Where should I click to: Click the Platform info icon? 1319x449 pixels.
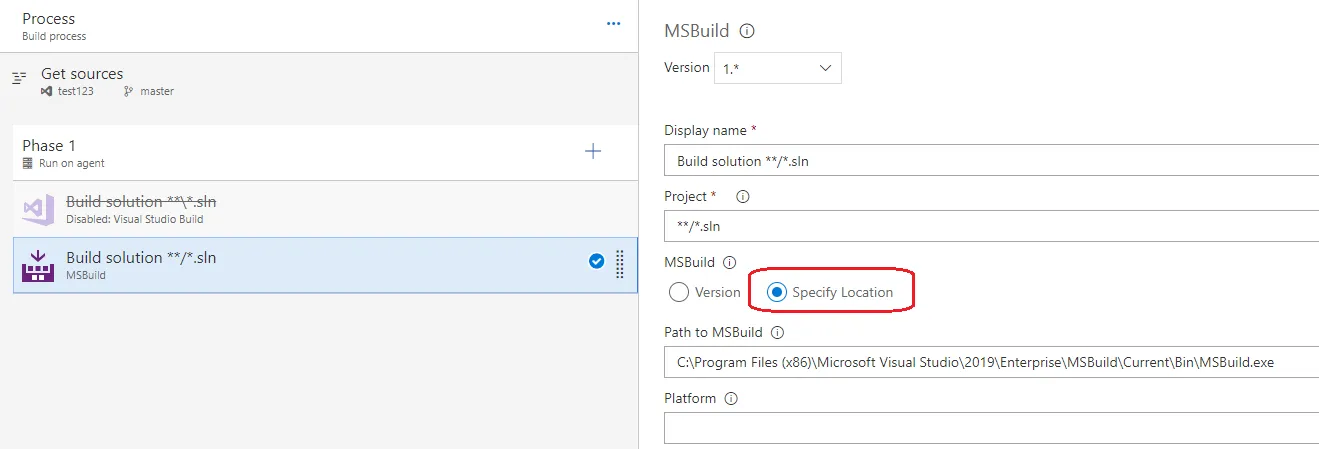point(731,398)
